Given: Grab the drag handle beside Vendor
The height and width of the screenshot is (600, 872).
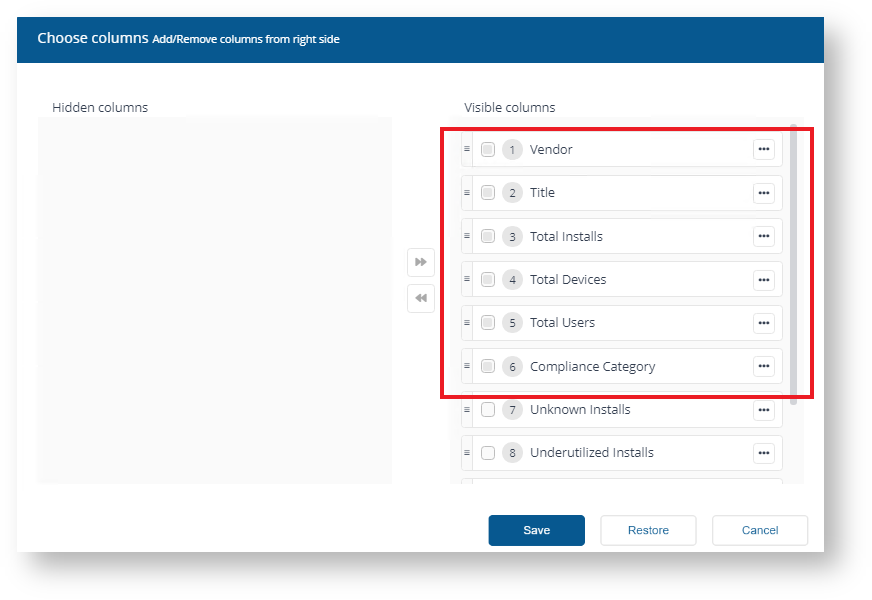Looking at the screenshot, I should (x=466, y=150).
